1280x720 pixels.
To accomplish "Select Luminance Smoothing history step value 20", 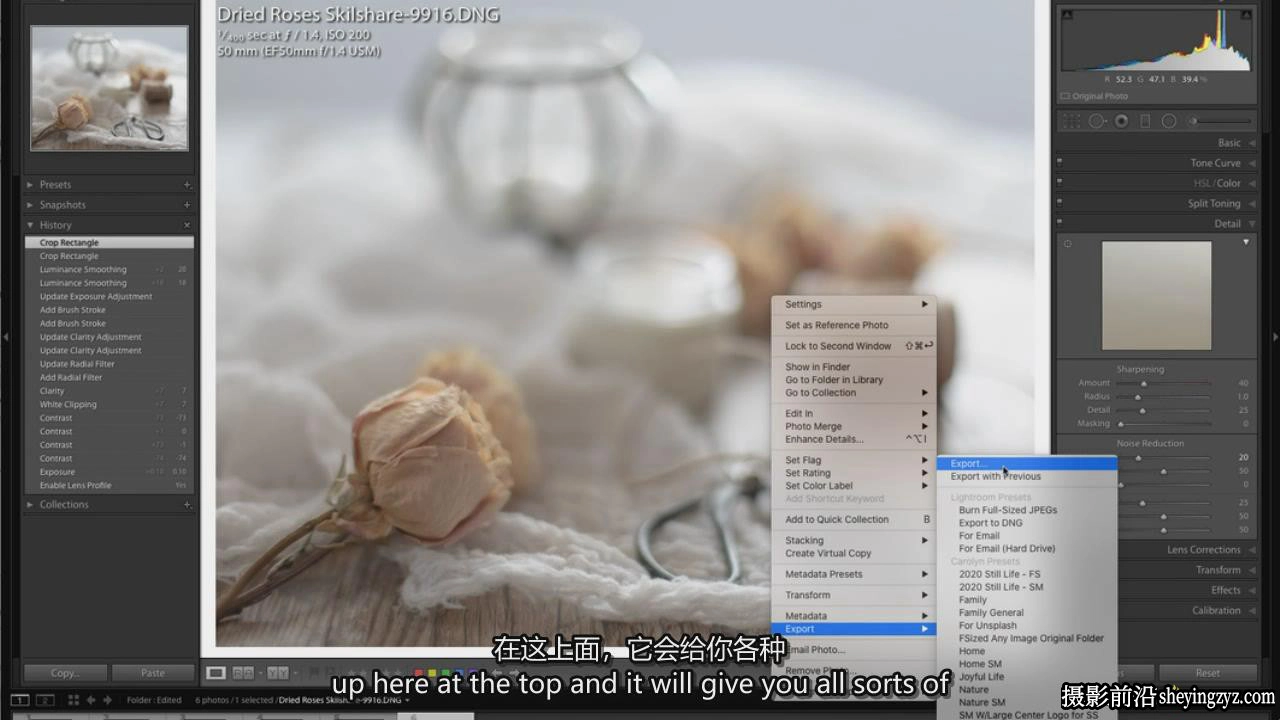I will click(x=109, y=270).
